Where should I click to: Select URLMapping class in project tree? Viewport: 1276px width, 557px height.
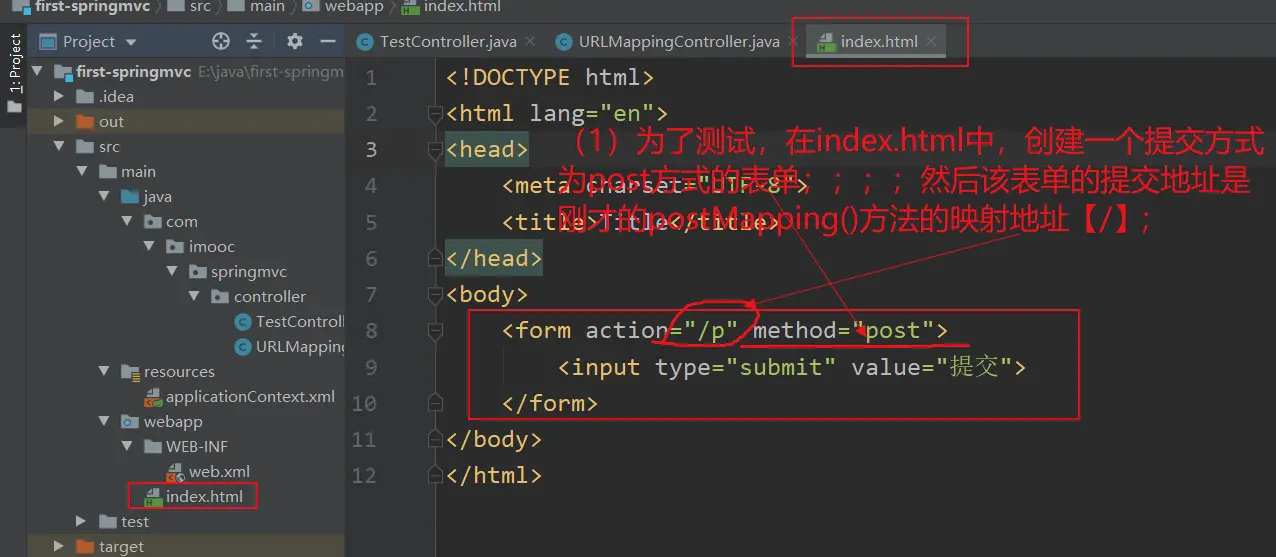(288, 346)
